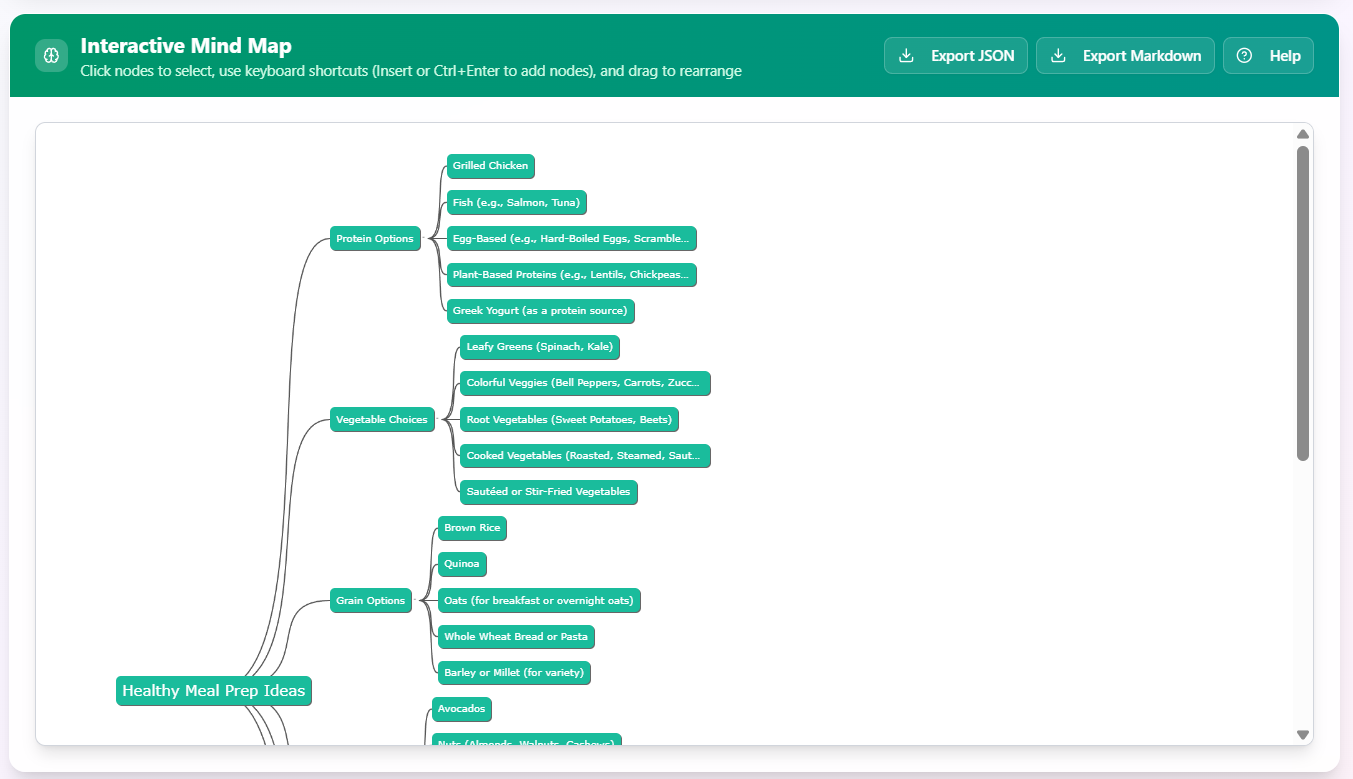Click the scrollbar up arrow
1353x779 pixels.
pyautogui.click(x=1302, y=133)
